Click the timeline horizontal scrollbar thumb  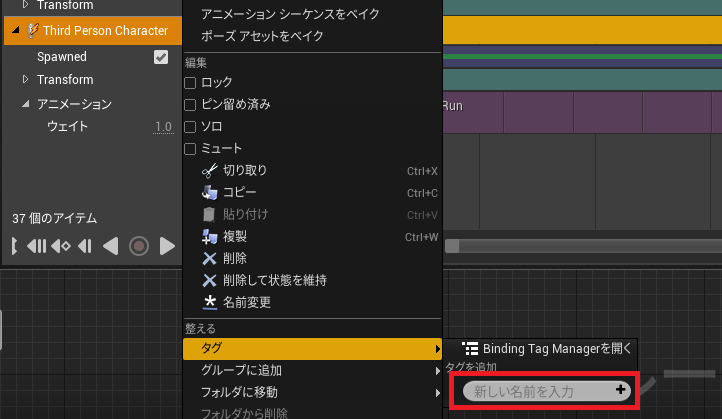(452, 246)
